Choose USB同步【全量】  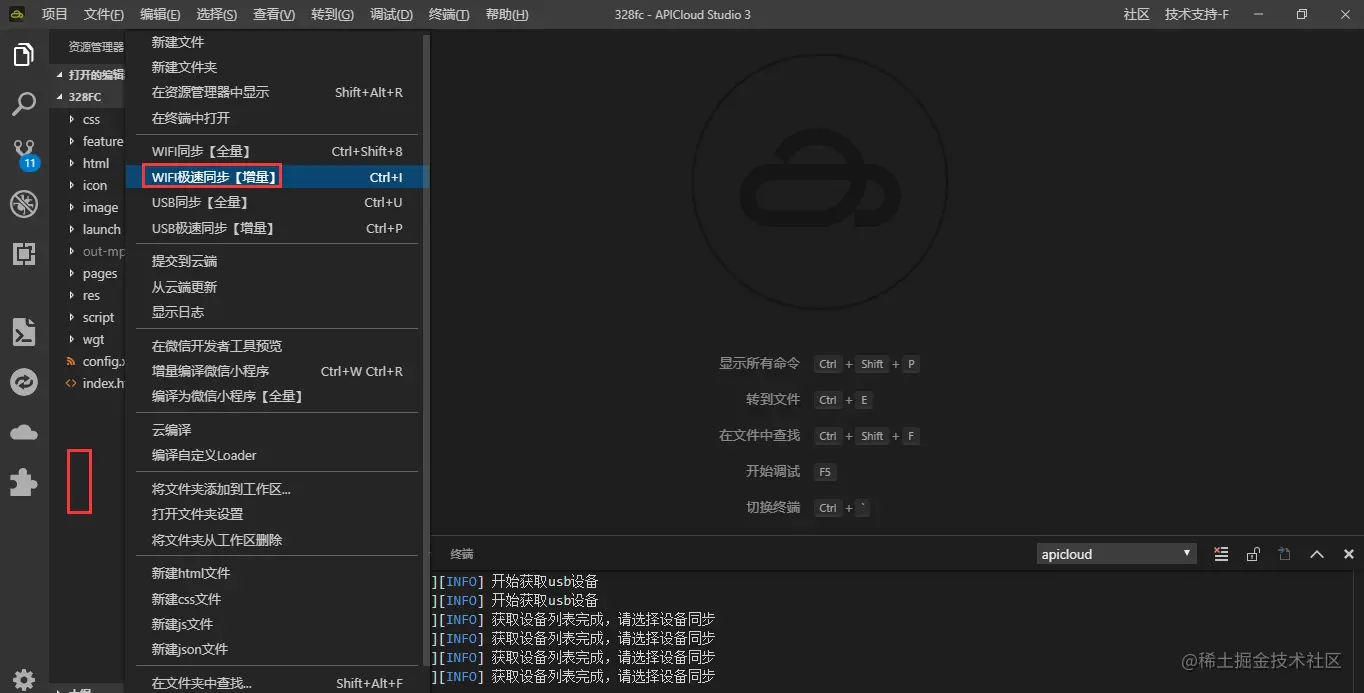(x=277, y=202)
